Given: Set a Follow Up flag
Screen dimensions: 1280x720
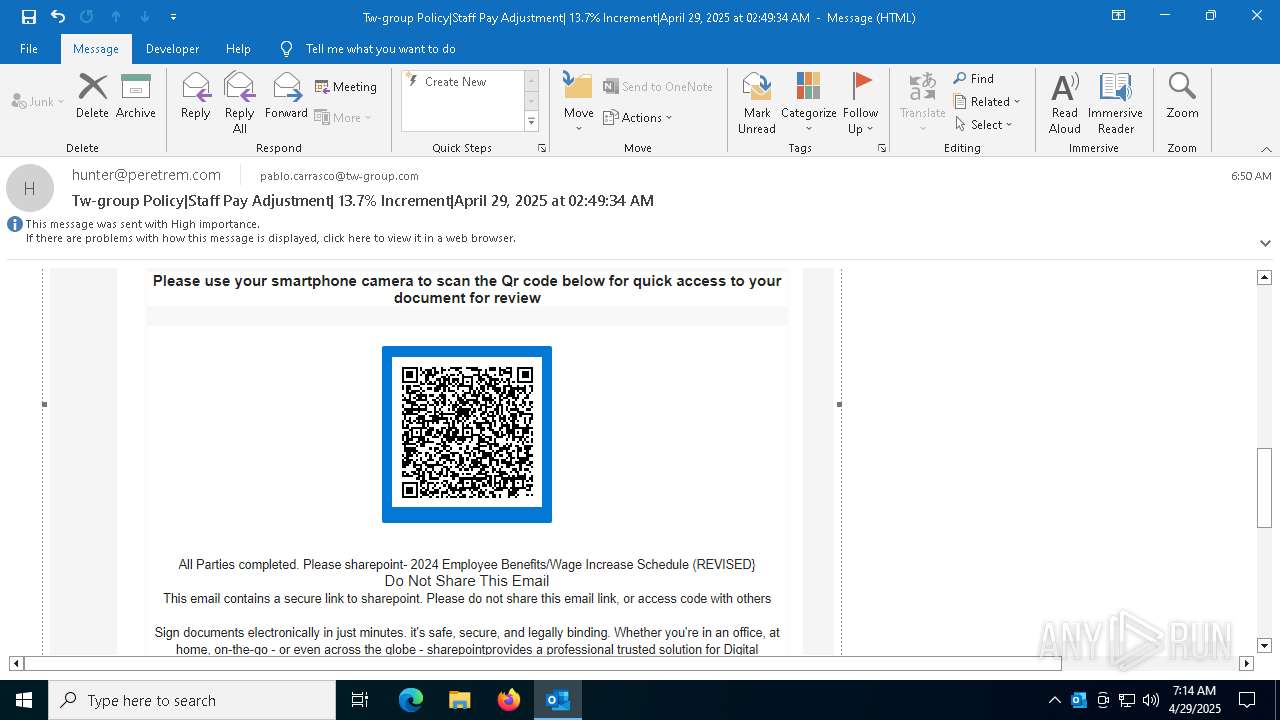Looking at the screenshot, I should (x=860, y=103).
